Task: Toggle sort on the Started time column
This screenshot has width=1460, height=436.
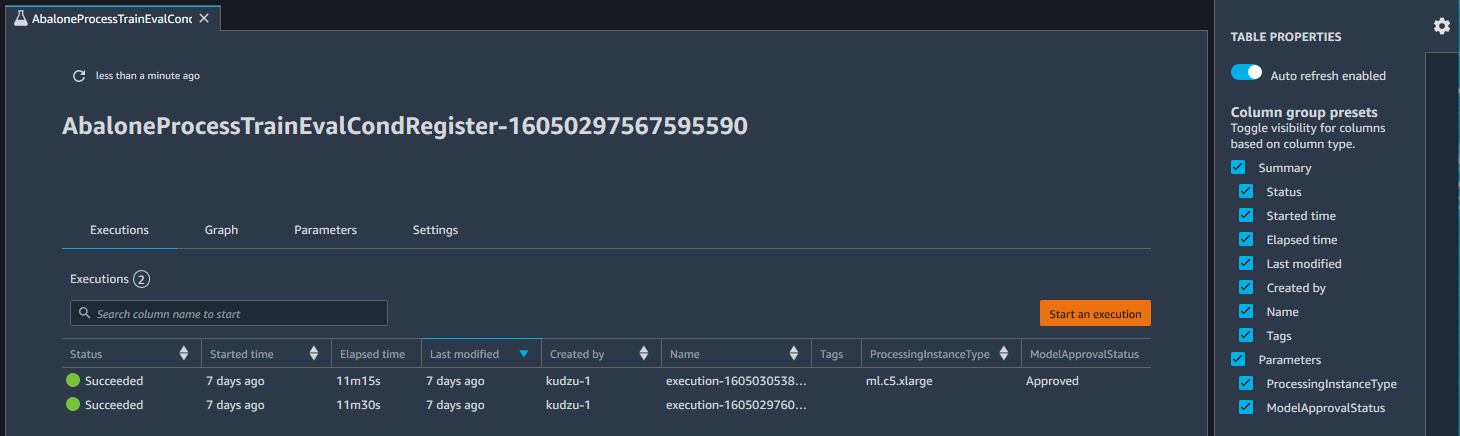Action: 313,354
